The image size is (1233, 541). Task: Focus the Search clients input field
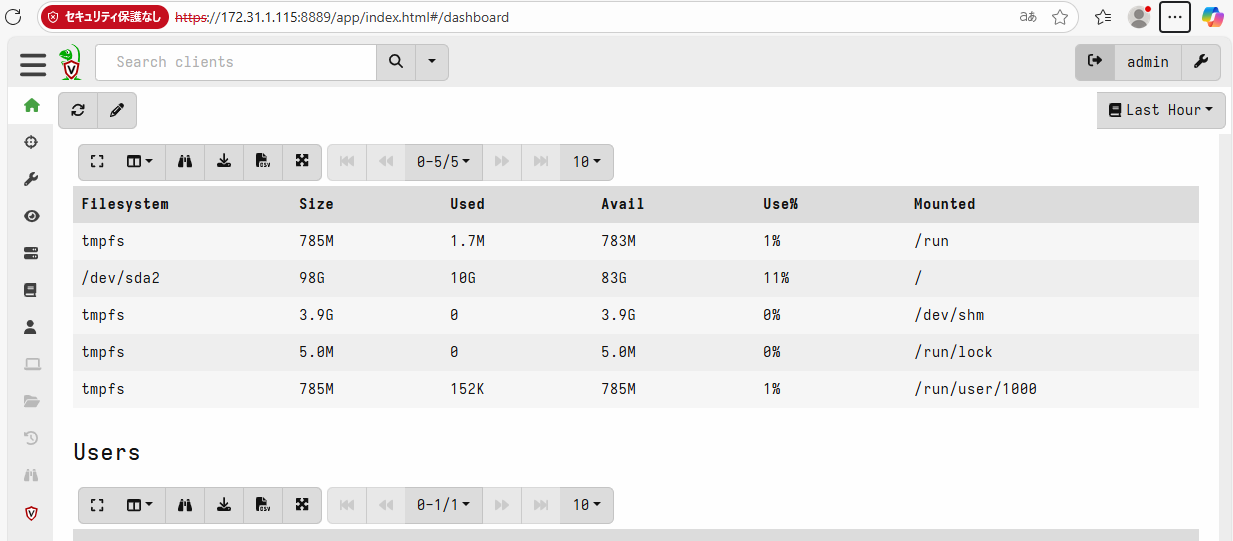pyautogui.click(x=236, y=62)
